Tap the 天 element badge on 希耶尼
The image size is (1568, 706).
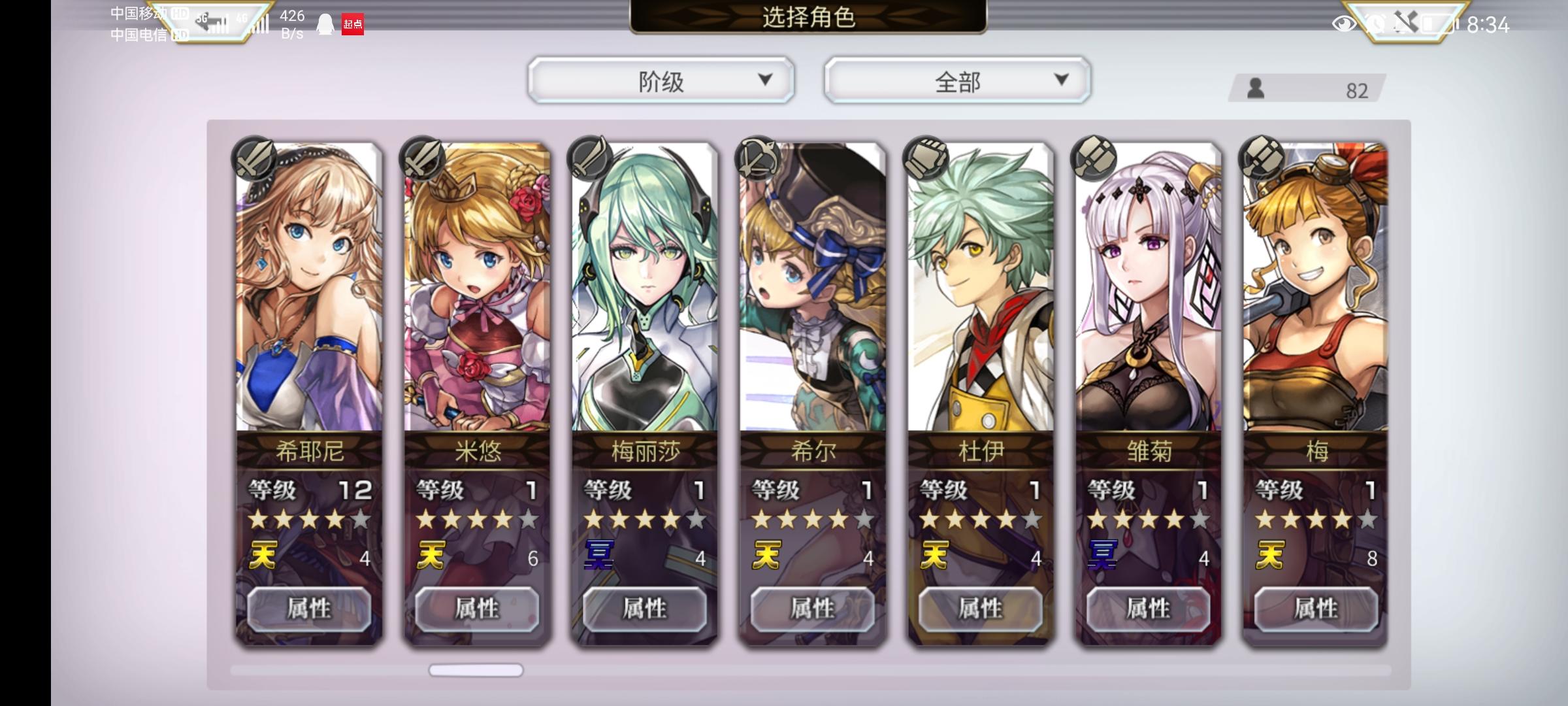tap(263, 556)
